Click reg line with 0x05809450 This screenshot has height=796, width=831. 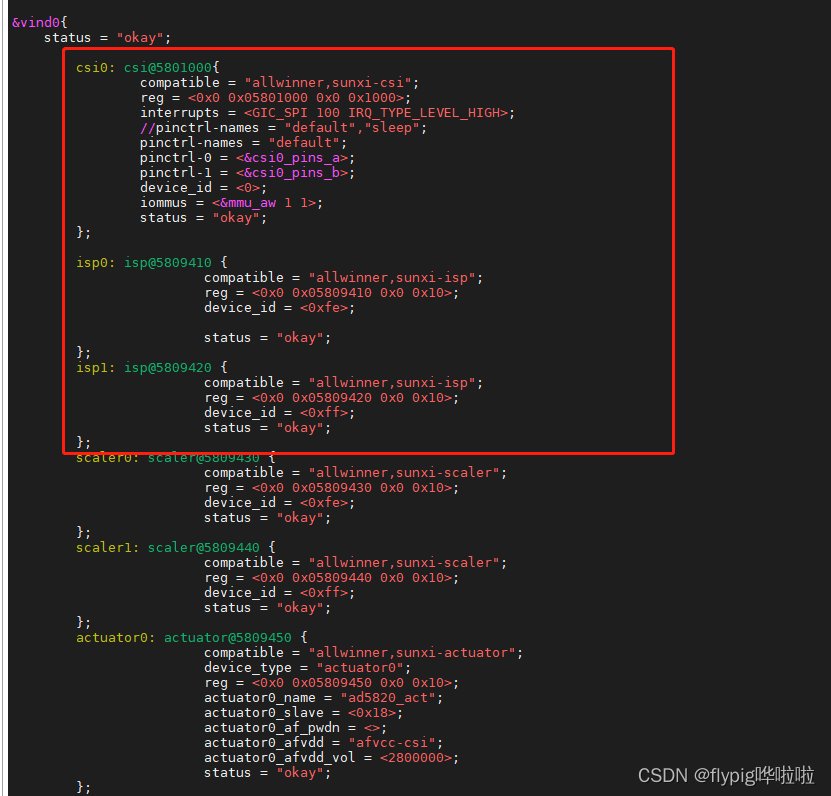[x=332, y=683]
